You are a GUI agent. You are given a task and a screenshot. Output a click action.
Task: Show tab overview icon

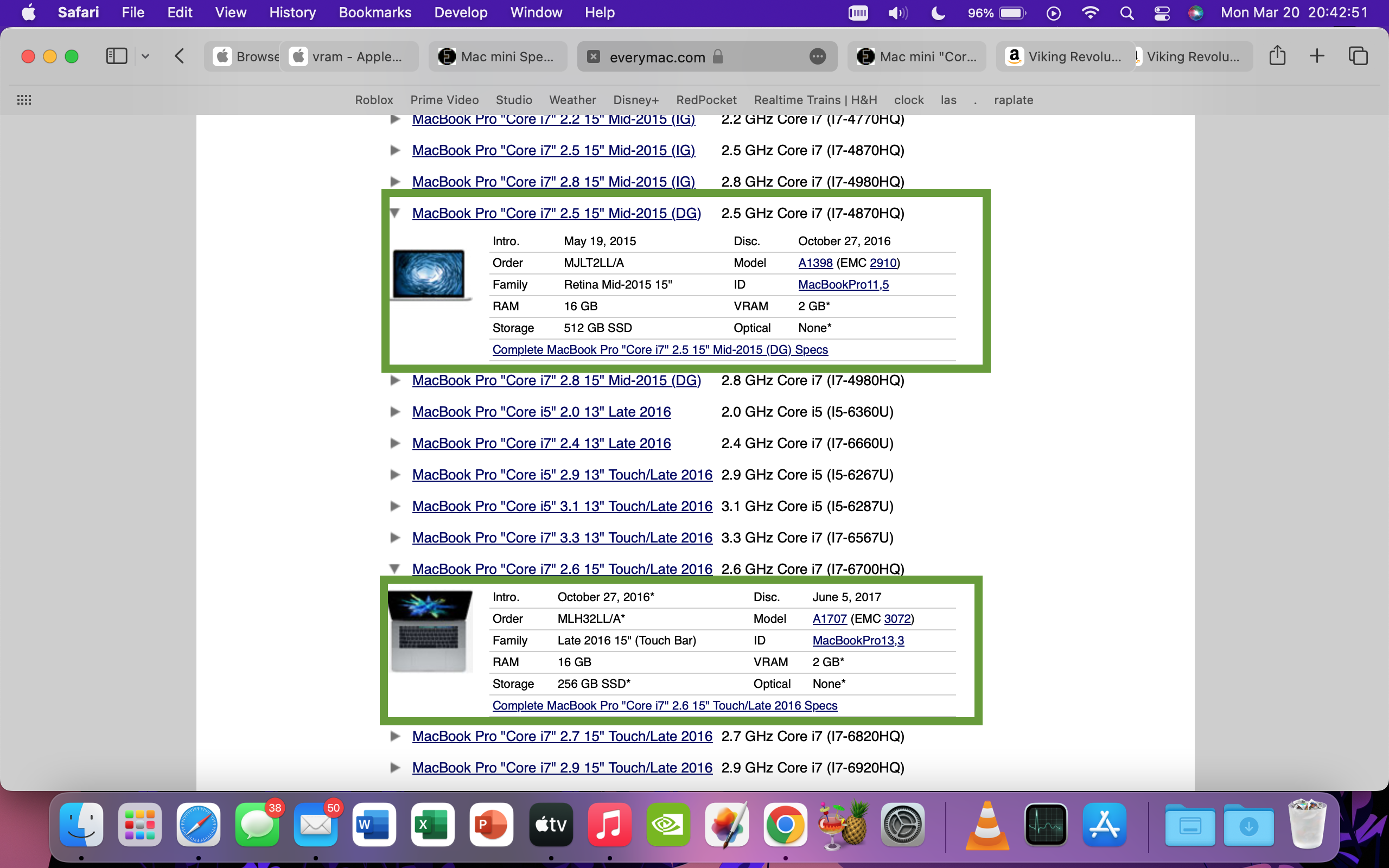(x=1358, y=56)
